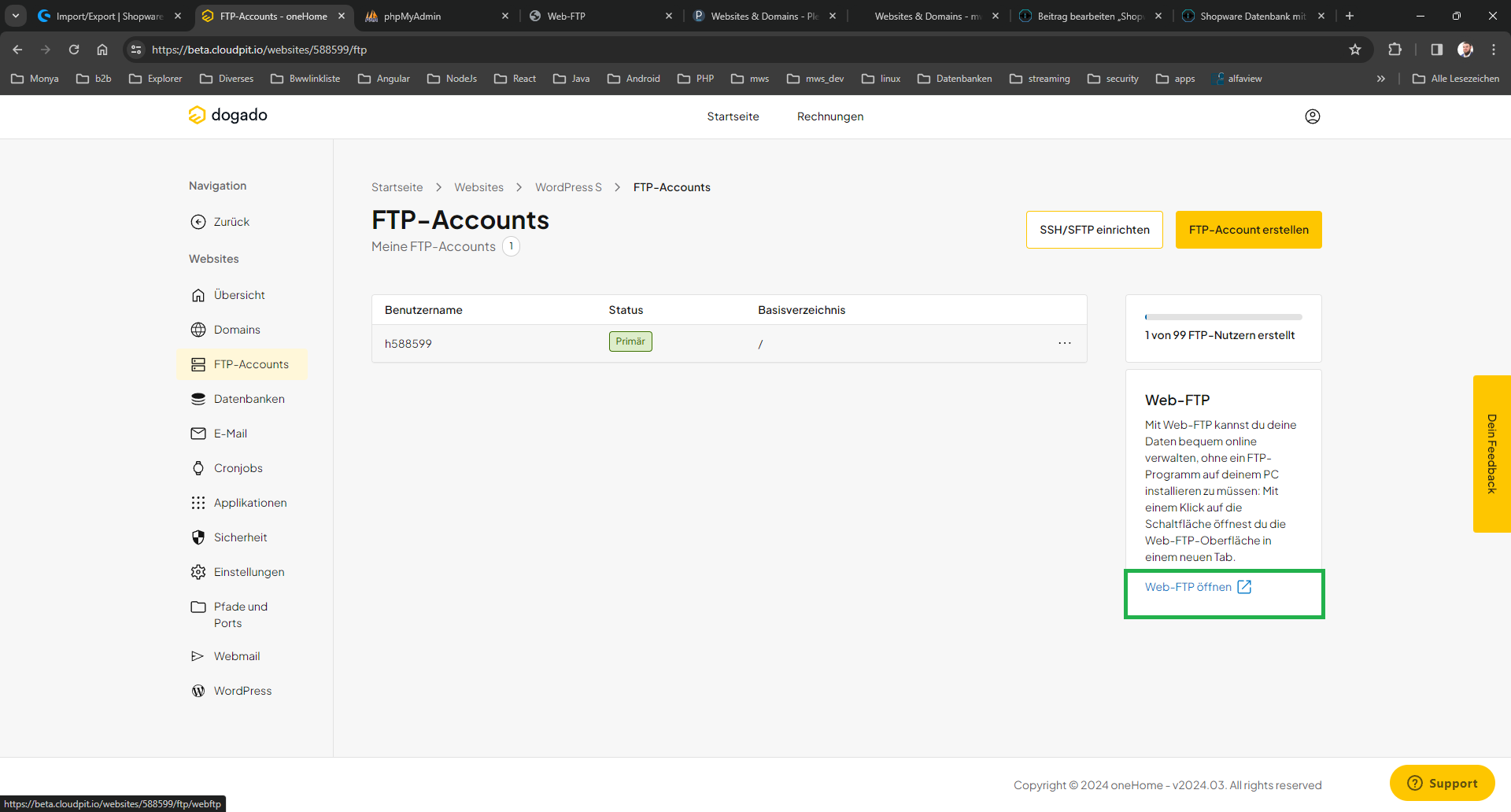Expand the hidden bookmarks overflow chevron
1511x812 pixels.
coord(1380,79)
